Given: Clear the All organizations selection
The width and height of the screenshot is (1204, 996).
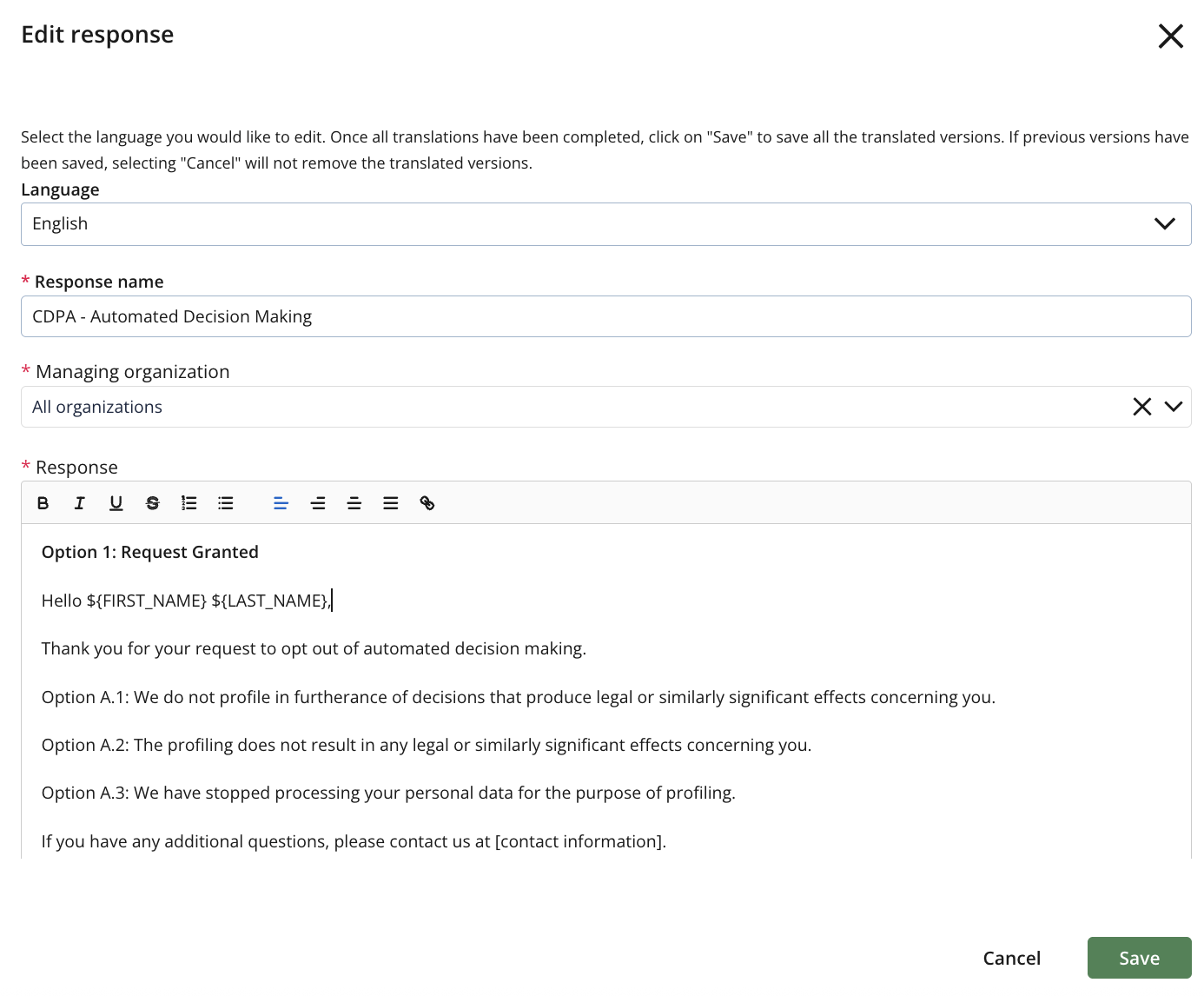Looking at the screenshot, I should [x=1141, y=406].
